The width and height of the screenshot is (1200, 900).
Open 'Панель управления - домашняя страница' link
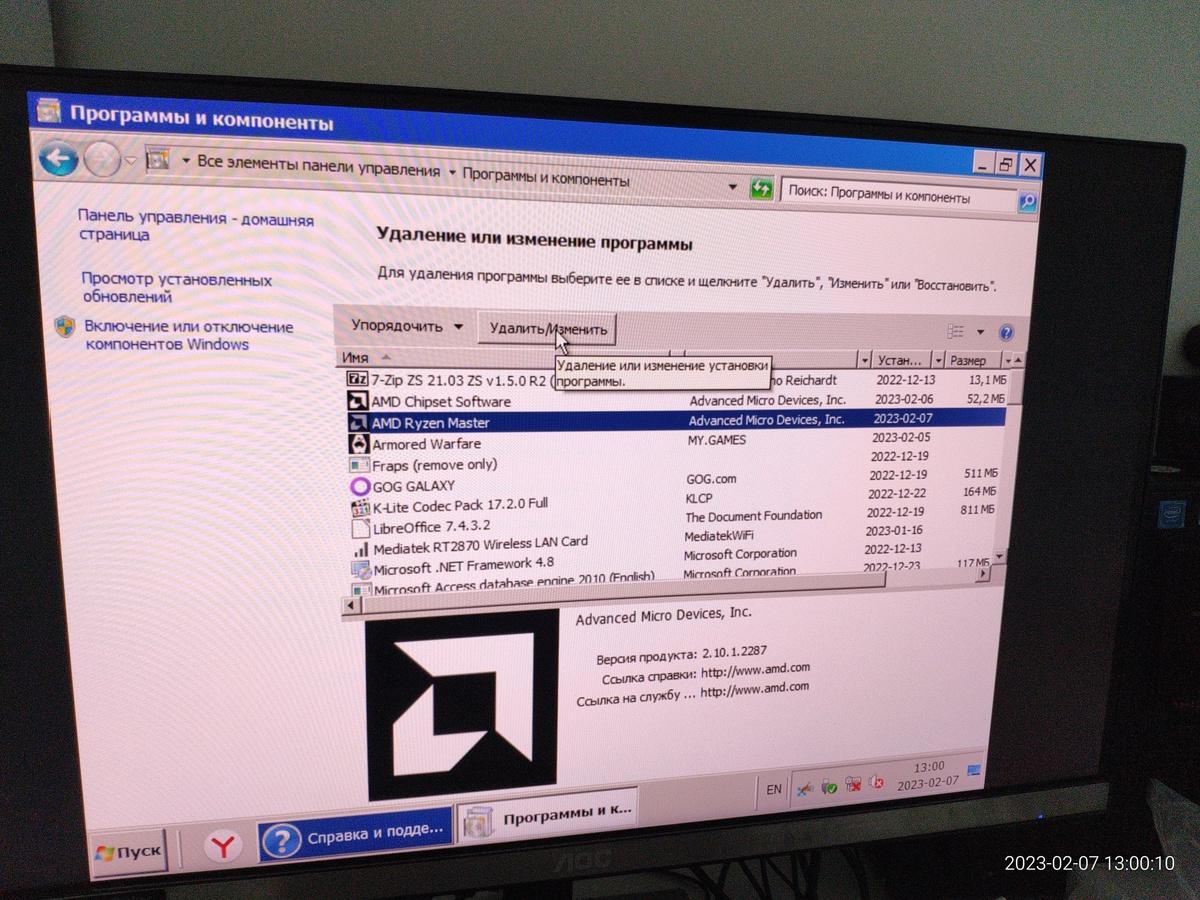195,226
